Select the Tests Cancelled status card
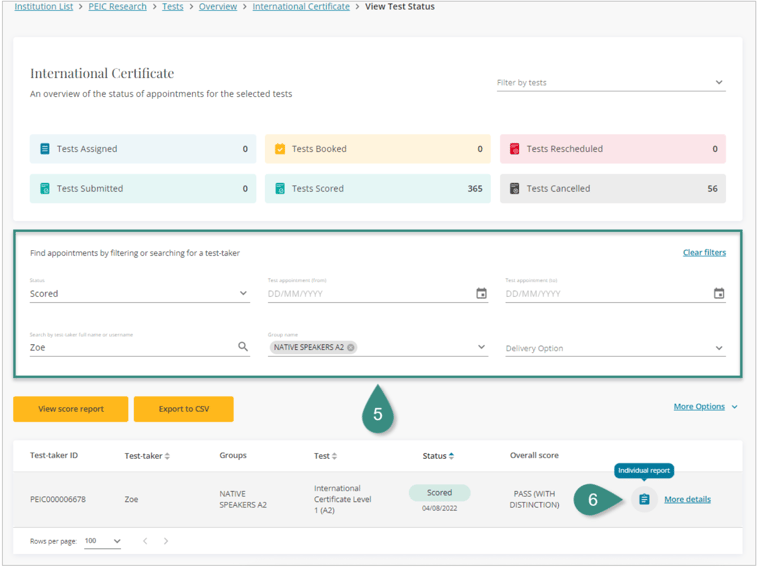The image size is (757, 567). [x=612, y=188]
